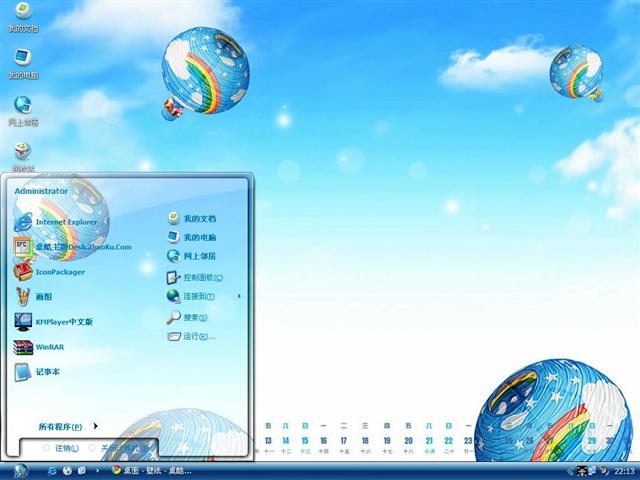The width and height of the screenshot is (640, 480).
Task: Click the Administrator user name
Action: [41, 191]
